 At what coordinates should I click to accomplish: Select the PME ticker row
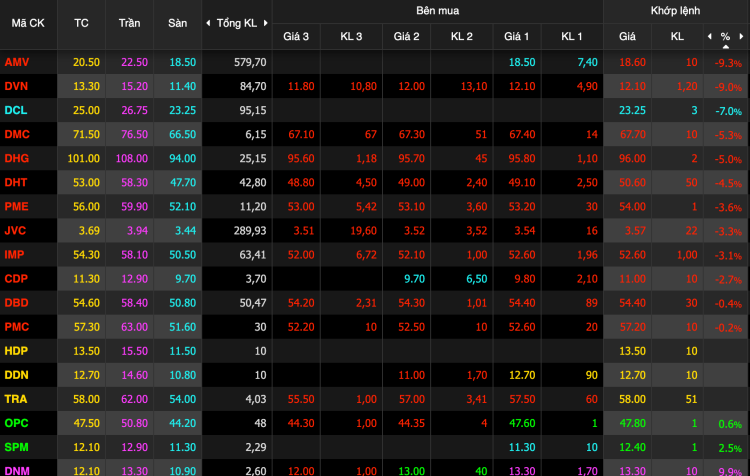(x=17, y=207)
